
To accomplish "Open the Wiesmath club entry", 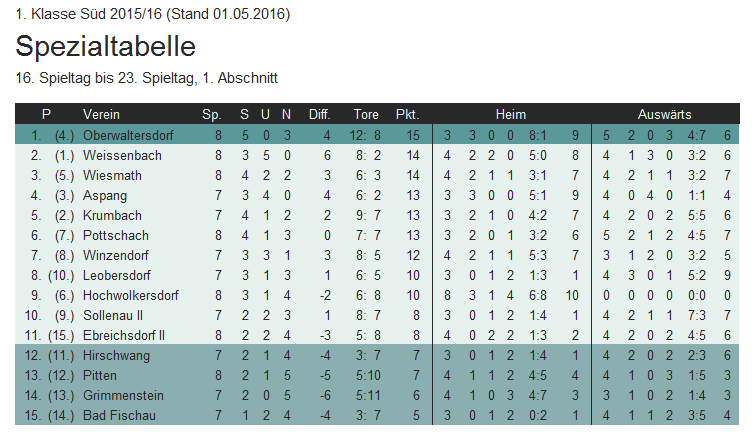I will pyautogui.click(x=112, y=175).
